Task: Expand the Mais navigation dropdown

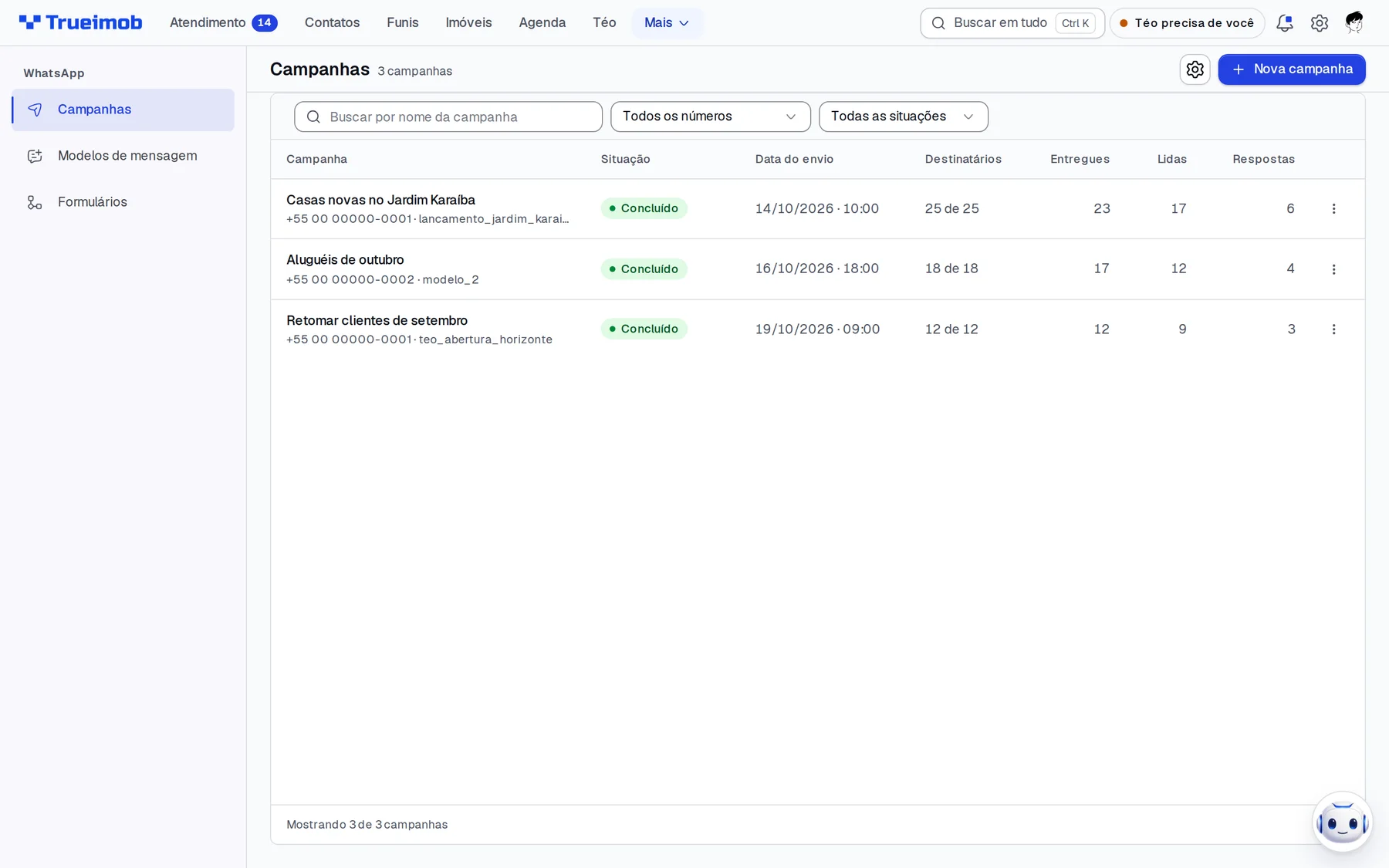Action: pos(667,22)
